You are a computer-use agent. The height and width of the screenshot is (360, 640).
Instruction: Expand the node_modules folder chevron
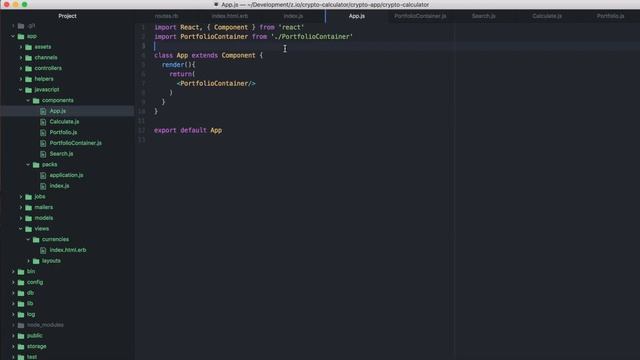pos(13,325)
